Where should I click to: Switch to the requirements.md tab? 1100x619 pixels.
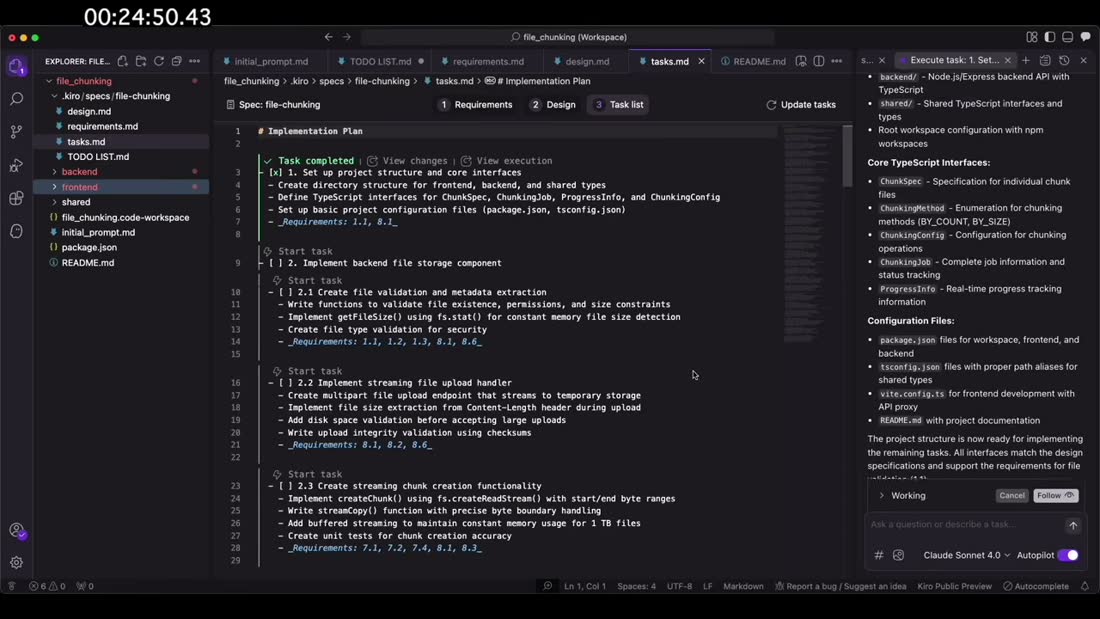[488, 62]
